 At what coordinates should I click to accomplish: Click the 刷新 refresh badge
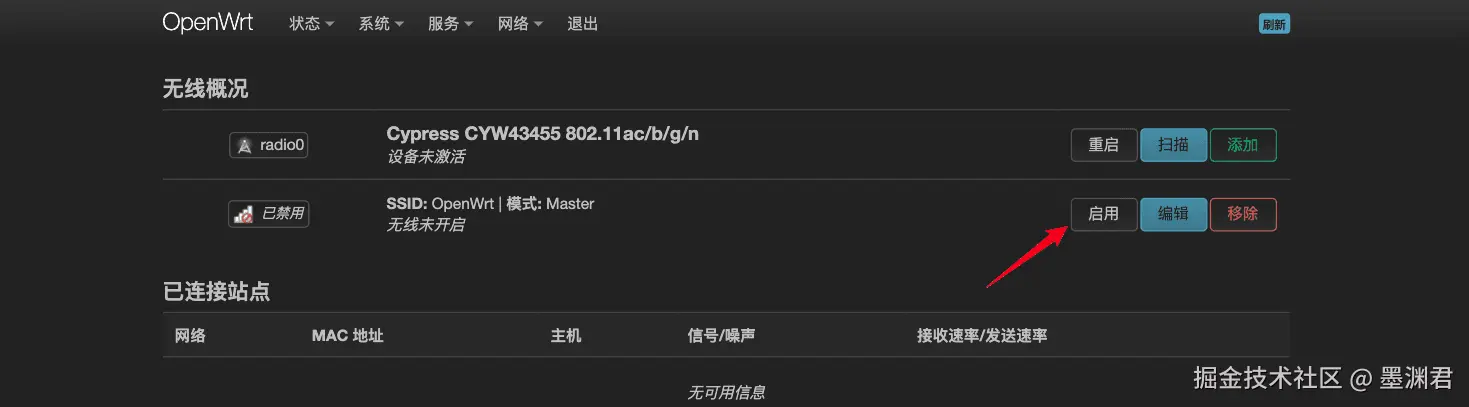1274,24
